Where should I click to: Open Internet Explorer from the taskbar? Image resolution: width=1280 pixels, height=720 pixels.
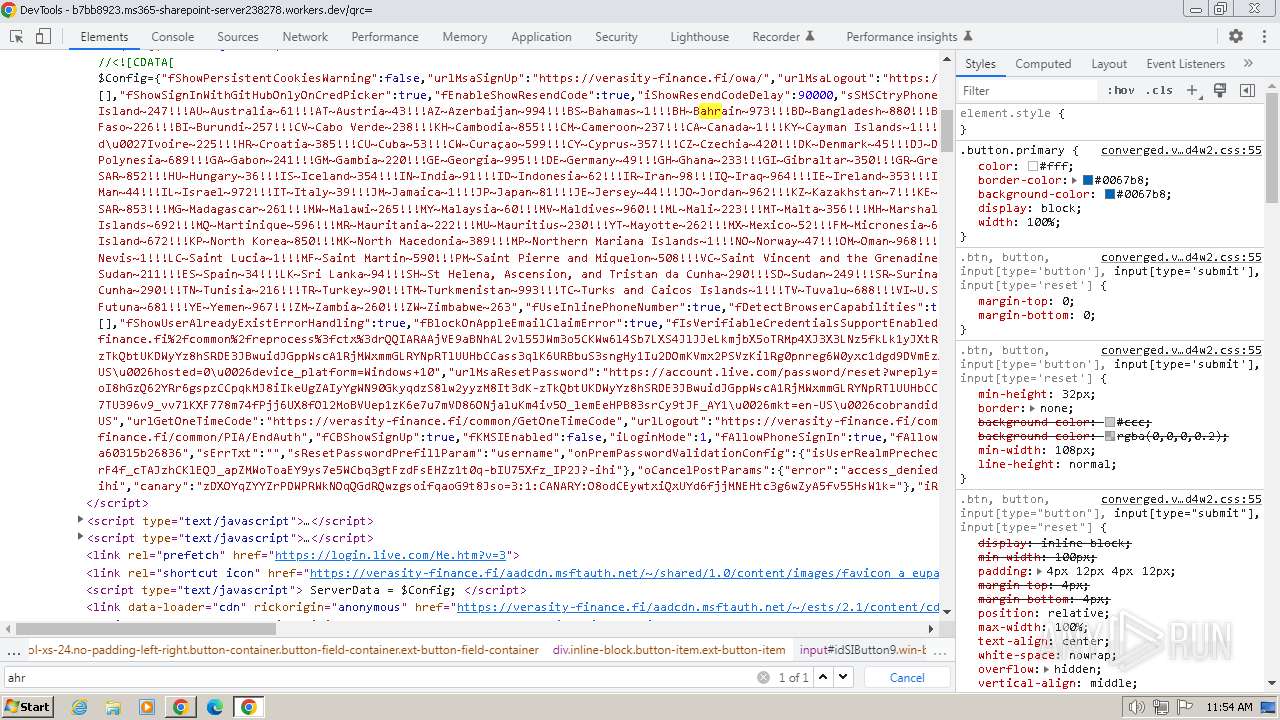(x=80, y=707)
